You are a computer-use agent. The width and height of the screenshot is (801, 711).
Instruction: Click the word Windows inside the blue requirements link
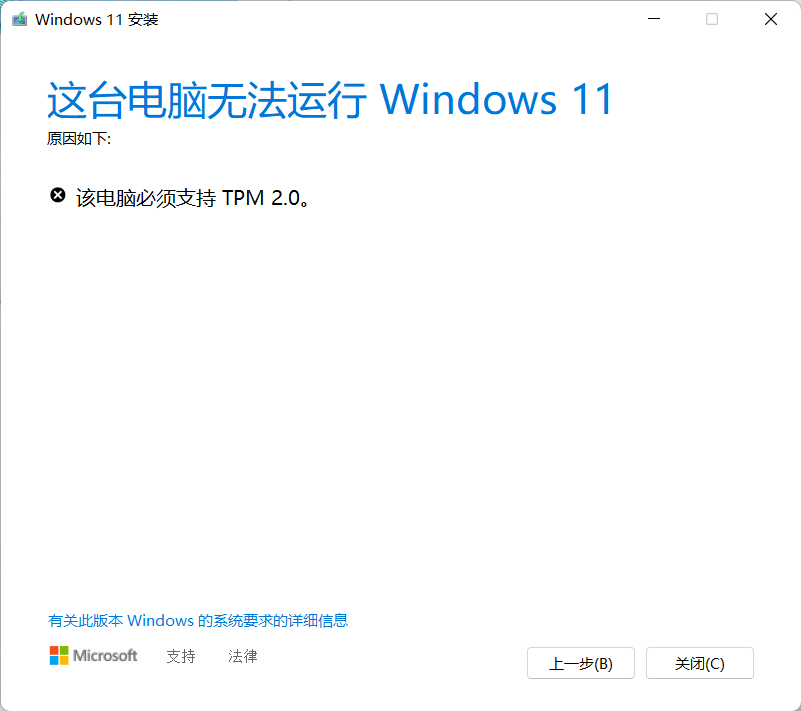pos(160,621)
